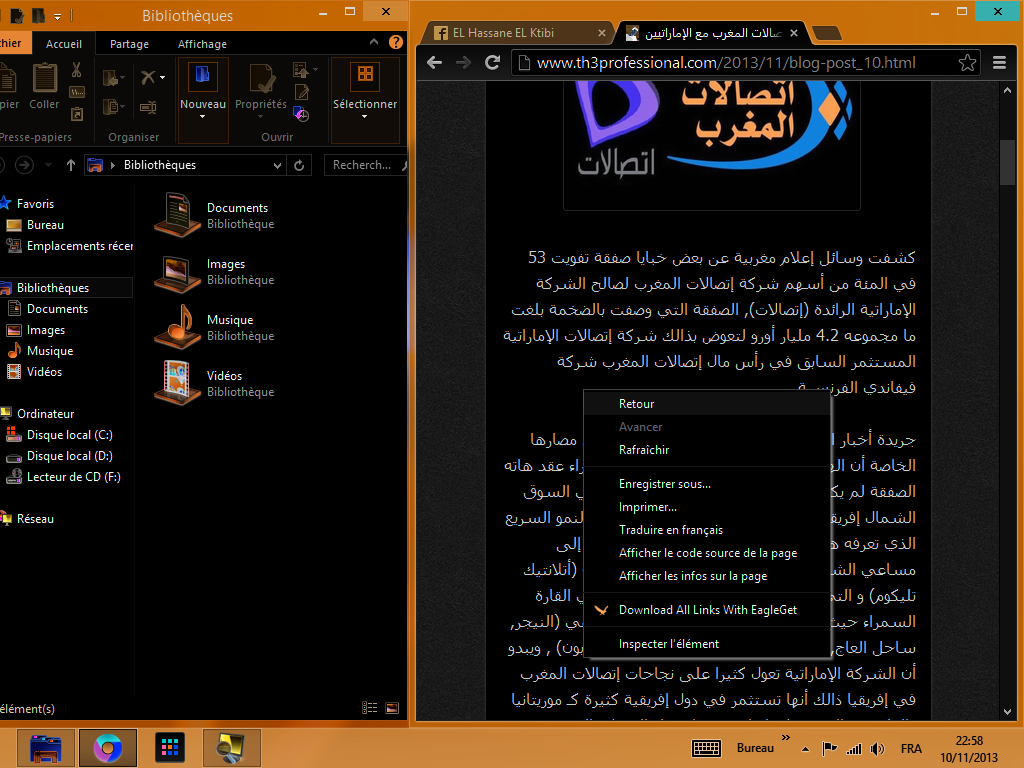Viewport: 1024px width, 768px height.
Task: Open the Chrome hamburger menu
Action: tap(999, 63)
